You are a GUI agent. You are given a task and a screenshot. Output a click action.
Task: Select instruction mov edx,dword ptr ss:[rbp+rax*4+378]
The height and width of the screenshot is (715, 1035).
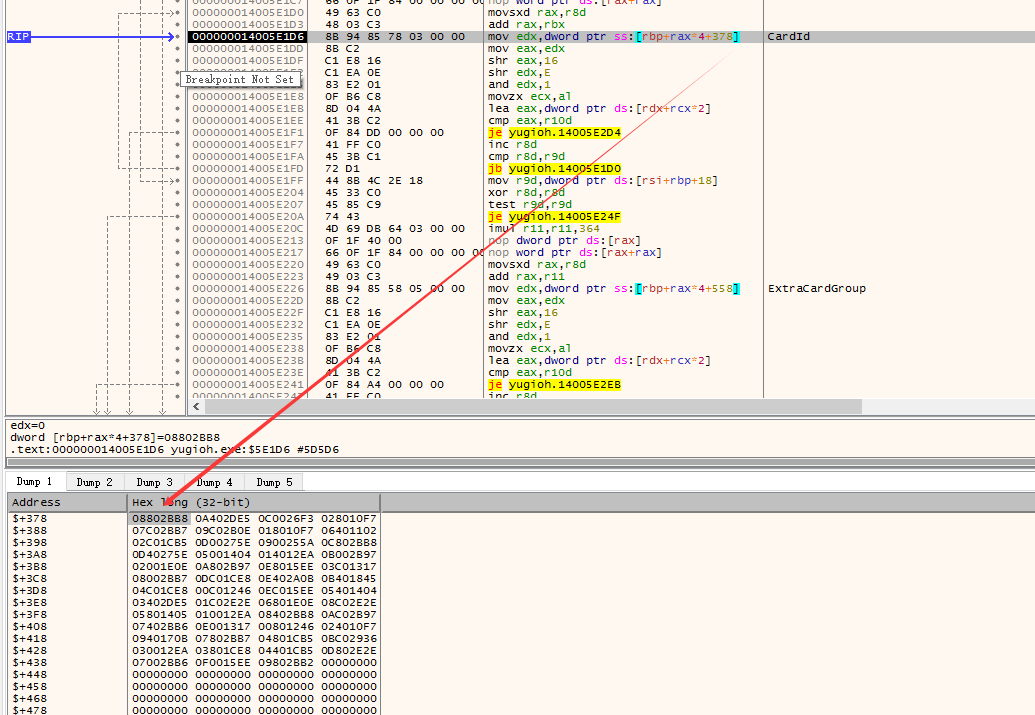tap(613, 36)
